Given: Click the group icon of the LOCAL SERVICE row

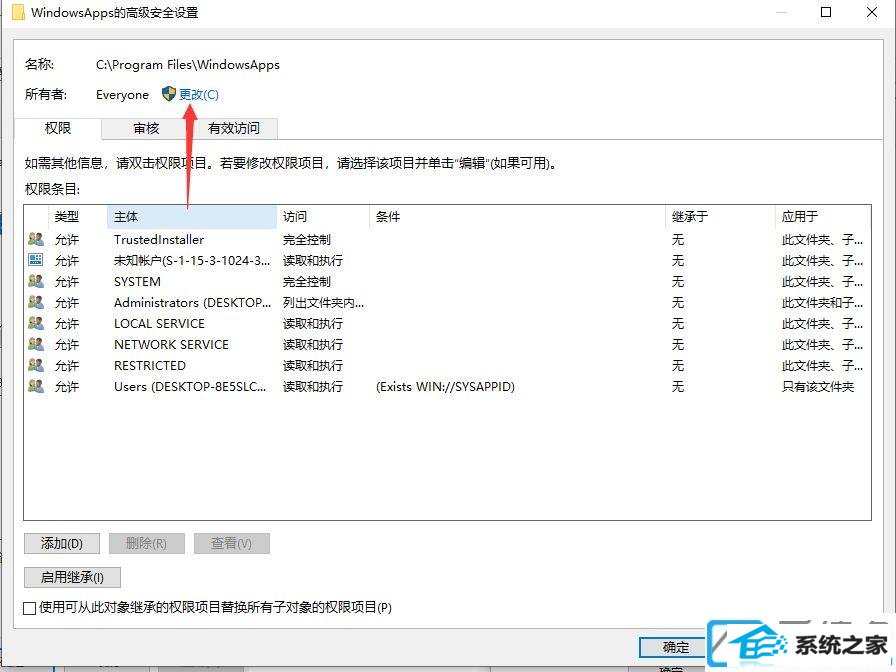Looking at the screenshot, I should tap(35, 323).
